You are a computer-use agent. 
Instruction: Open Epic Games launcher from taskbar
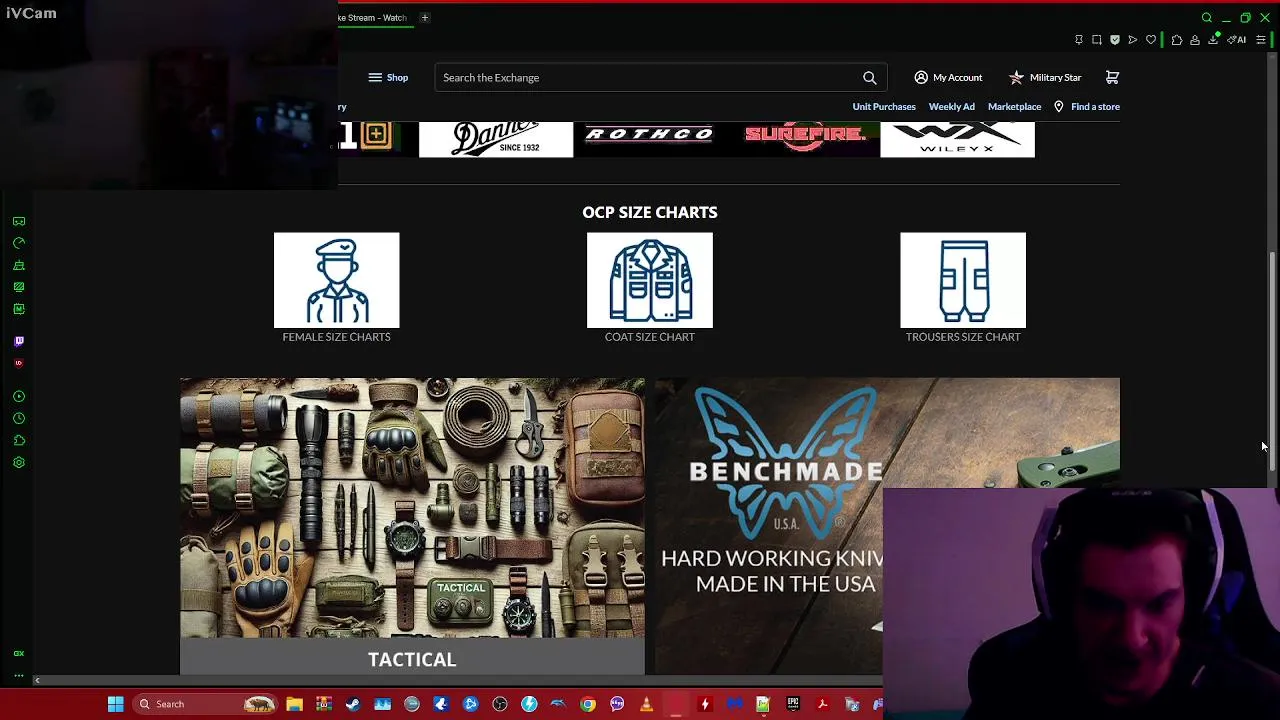point(793,704)
